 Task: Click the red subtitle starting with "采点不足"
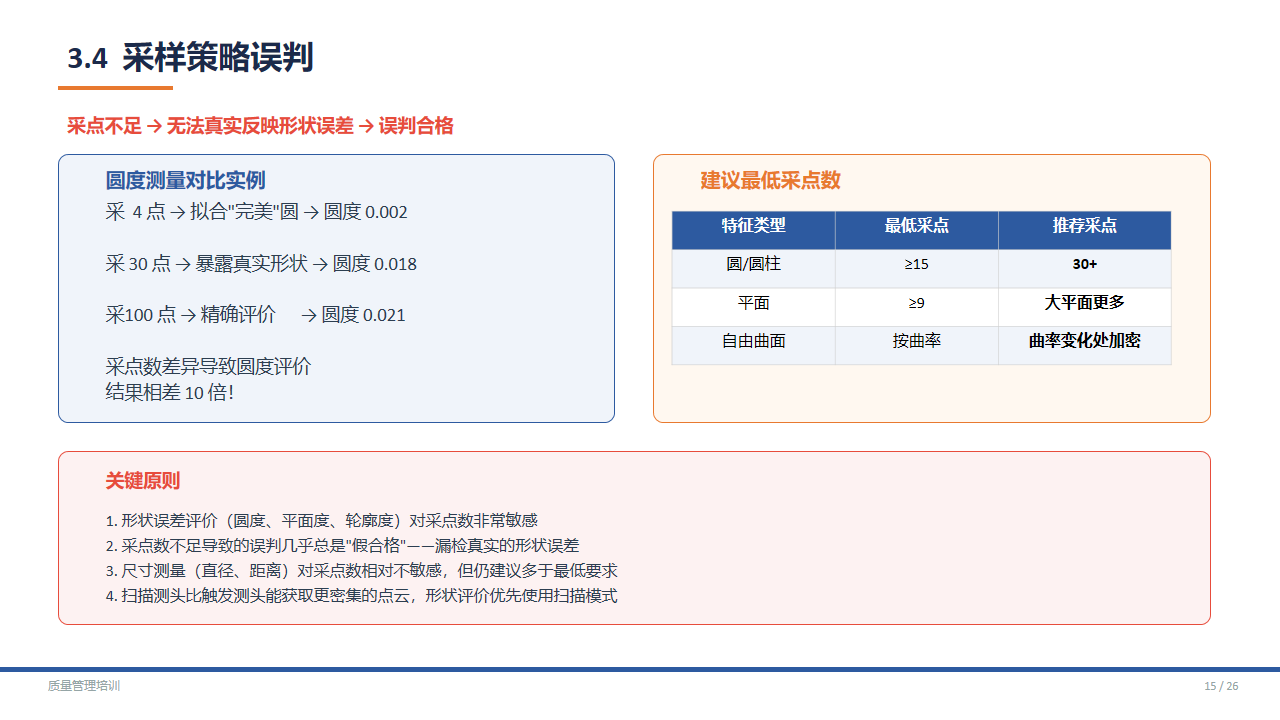click(260, 126)
